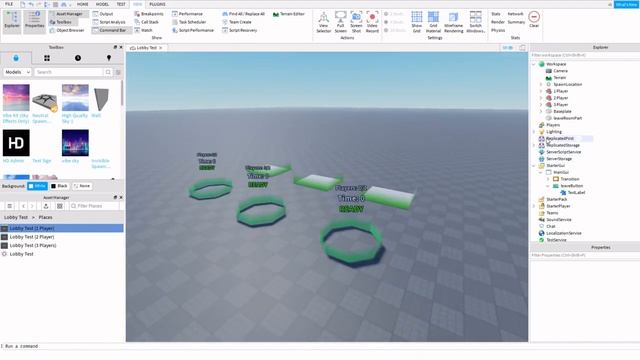Select the HD Admin toolbox thumbnail
The width and height of the screenshot is (640, 360).
click(x=16, y=143)
